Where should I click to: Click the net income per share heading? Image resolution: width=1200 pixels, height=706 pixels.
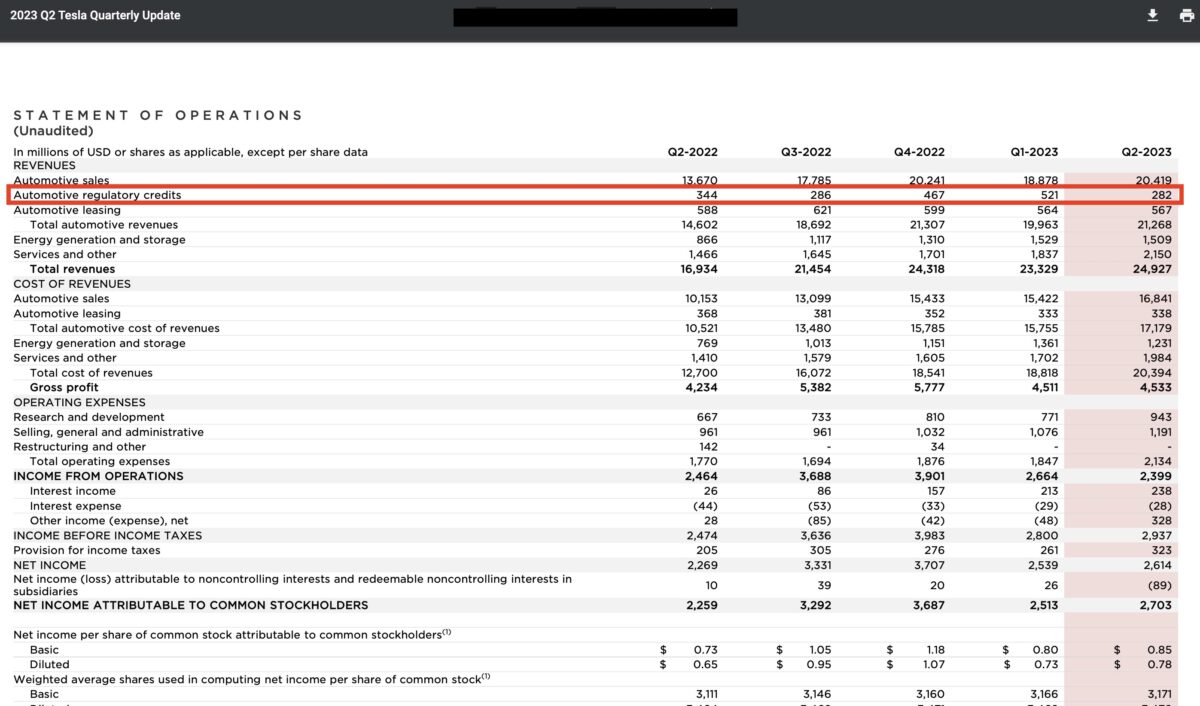233,634
